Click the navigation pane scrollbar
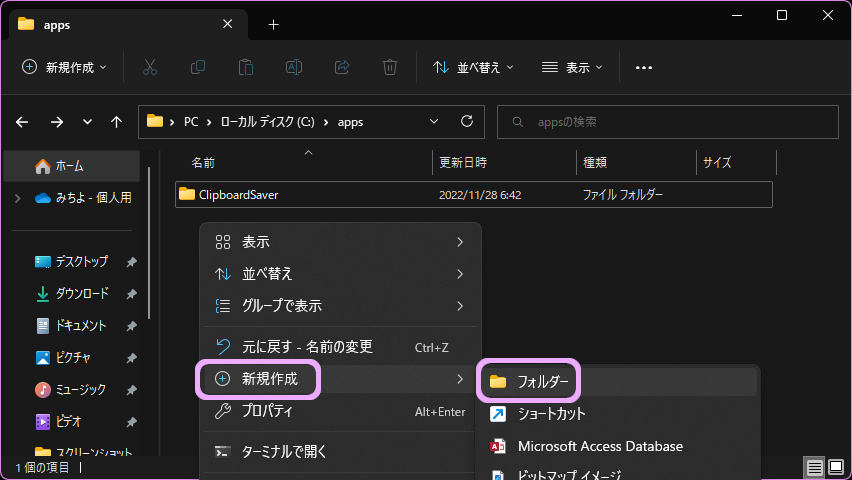Viewport: 852px width, 480px height. pos(149,242)
